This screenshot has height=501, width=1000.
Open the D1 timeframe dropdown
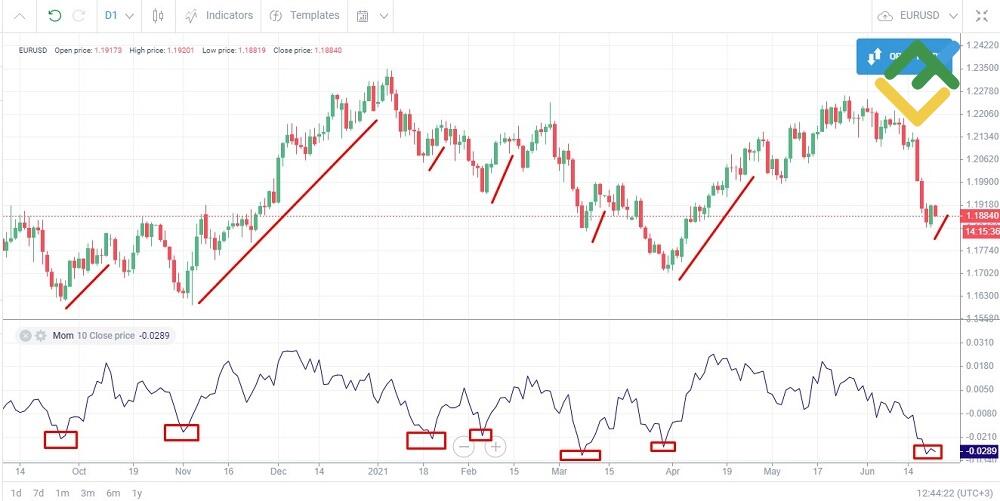pos(118,16)
